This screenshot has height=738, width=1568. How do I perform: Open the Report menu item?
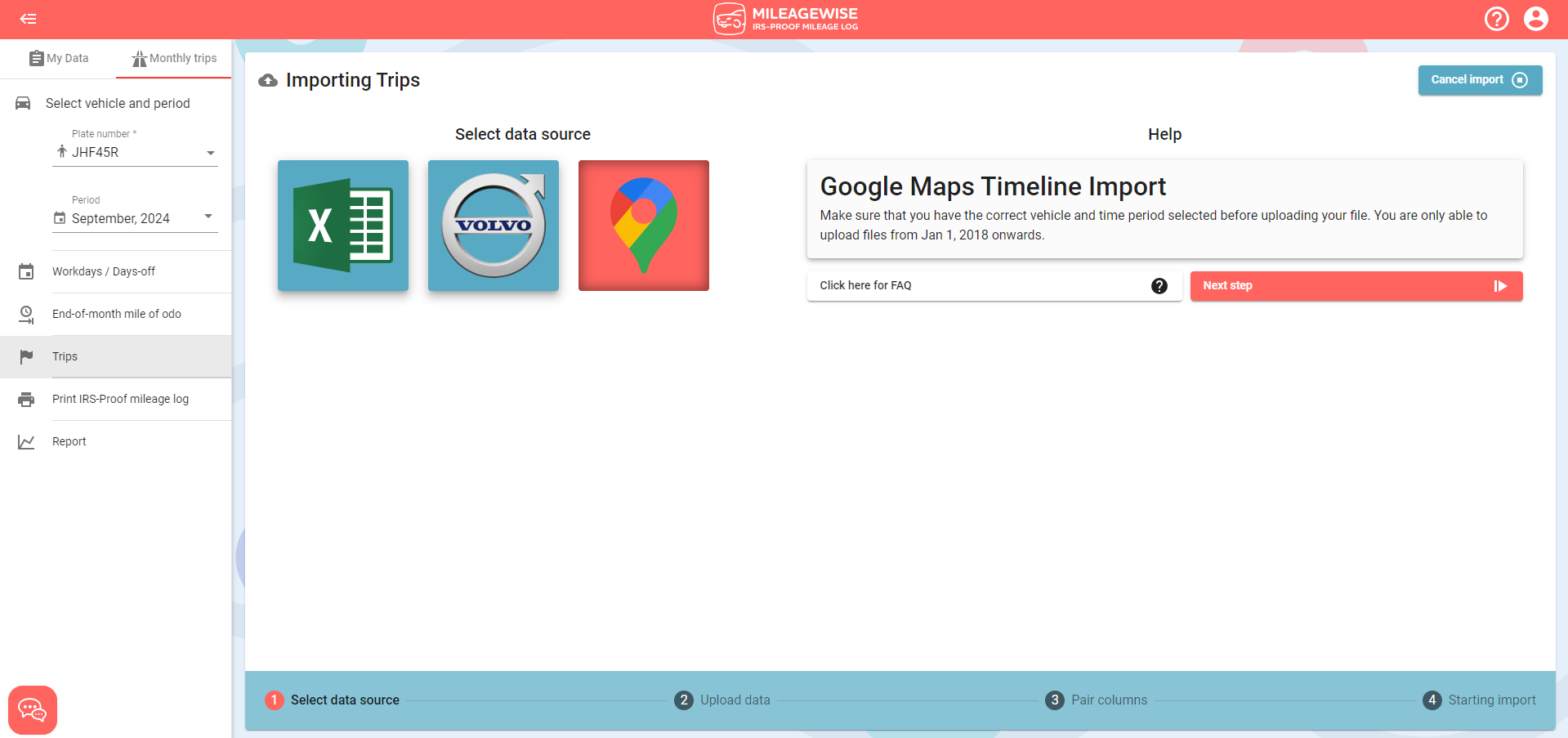point(116,441)
